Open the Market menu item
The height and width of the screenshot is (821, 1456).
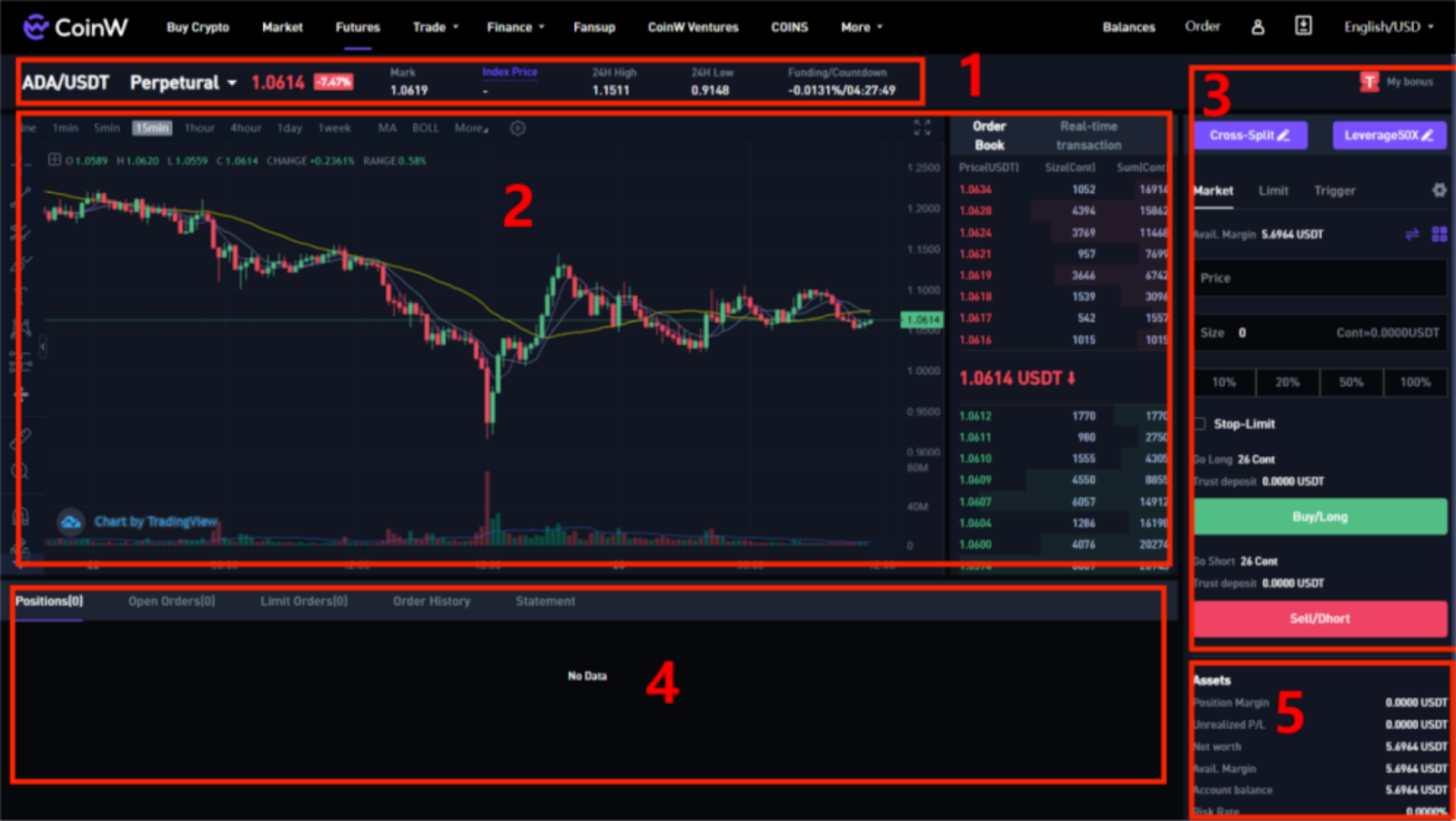(282, 27)
